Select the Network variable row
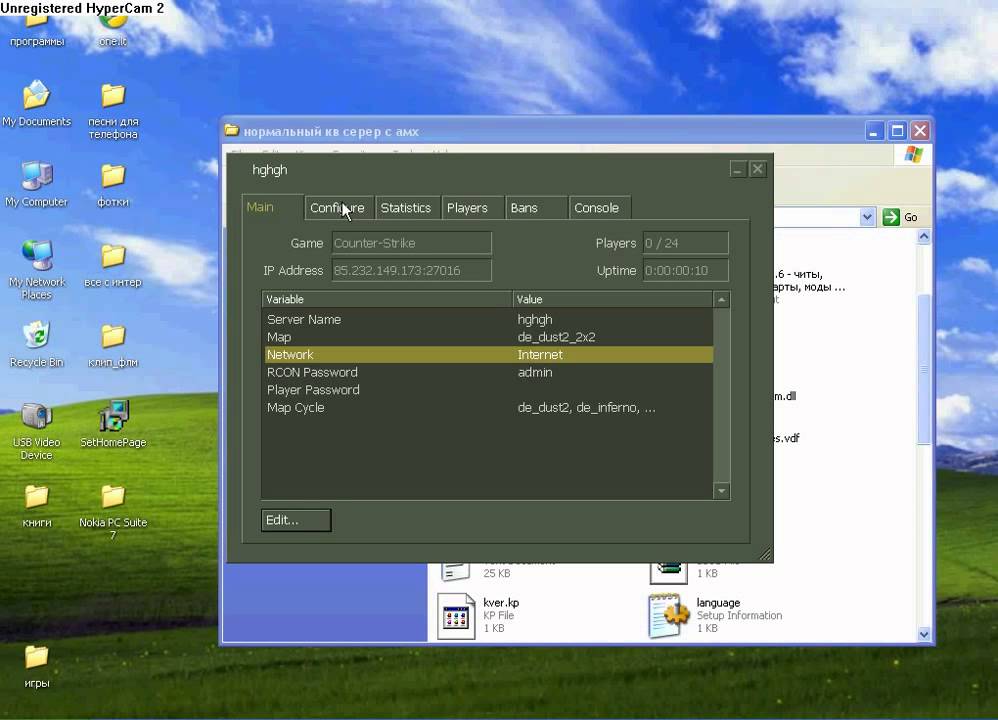This screenshot has height=720, width=998. click(488, 355)
